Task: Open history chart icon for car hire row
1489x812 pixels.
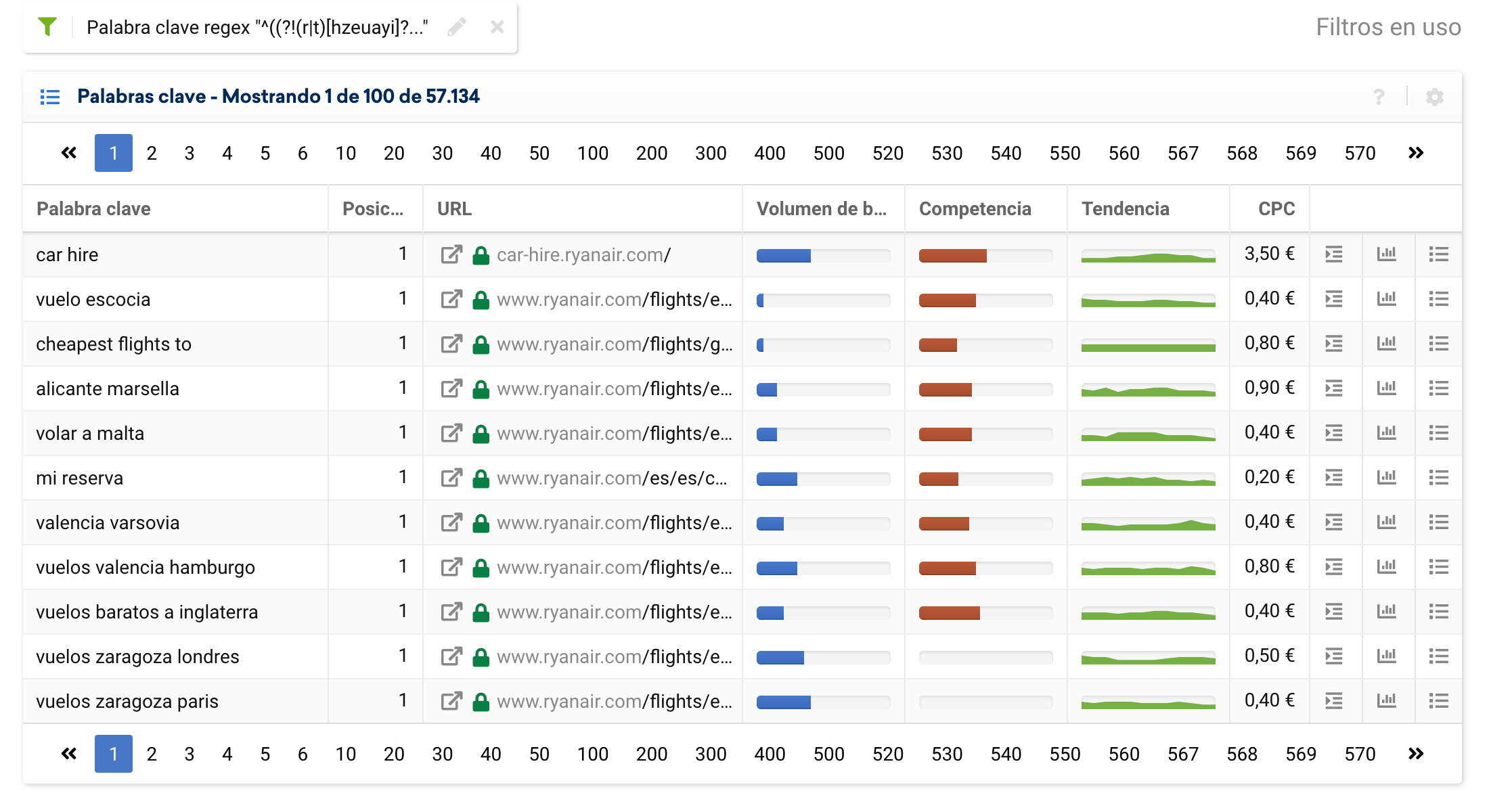Action: coord(1387,254)
